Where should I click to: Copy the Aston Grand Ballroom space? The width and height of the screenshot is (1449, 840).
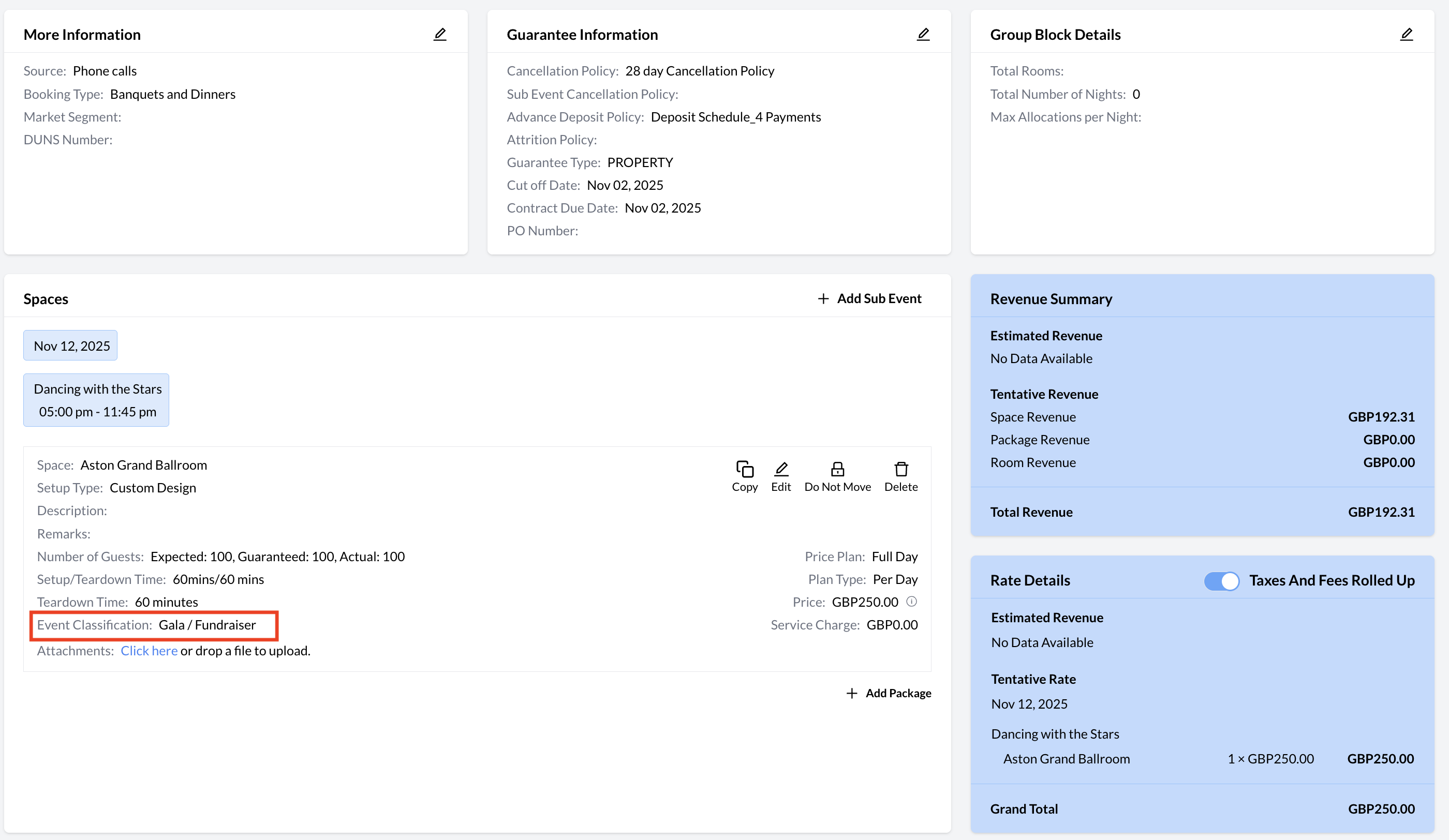pyautogui.click(x=745, y=476)
